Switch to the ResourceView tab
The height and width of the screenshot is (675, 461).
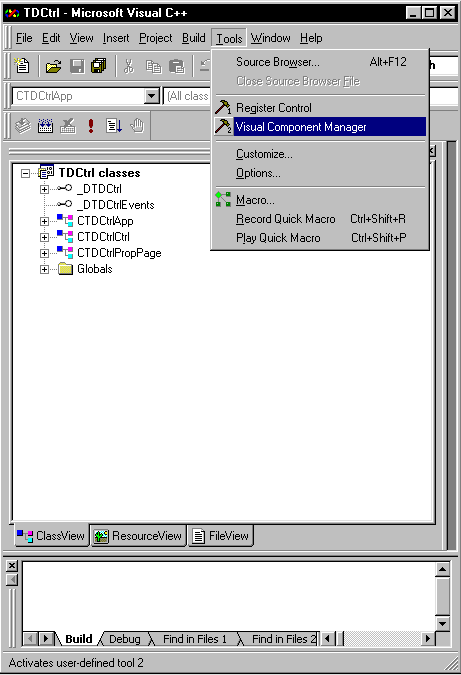[x=138, y=536]
